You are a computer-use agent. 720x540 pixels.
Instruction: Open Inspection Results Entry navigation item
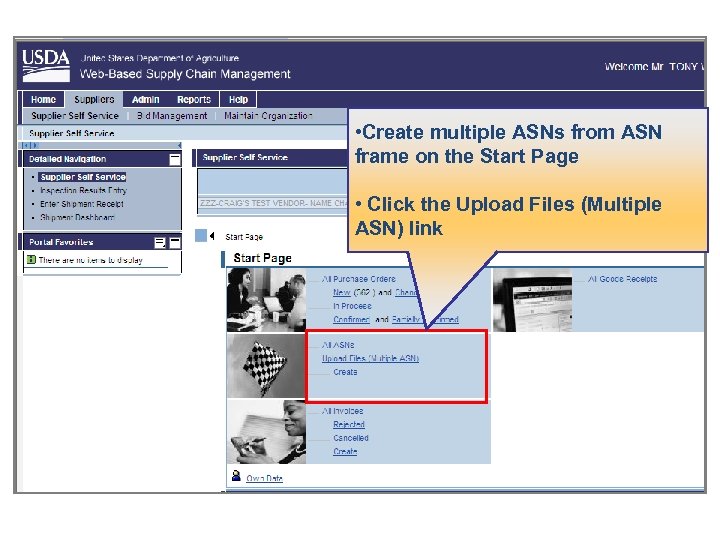[83, 190]
